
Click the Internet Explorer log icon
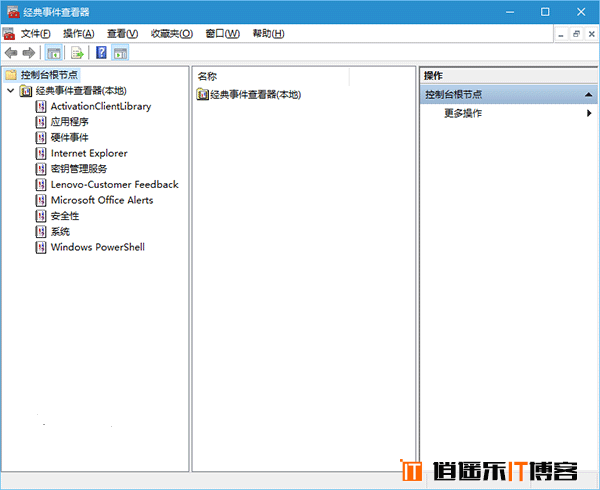[41, 153]
